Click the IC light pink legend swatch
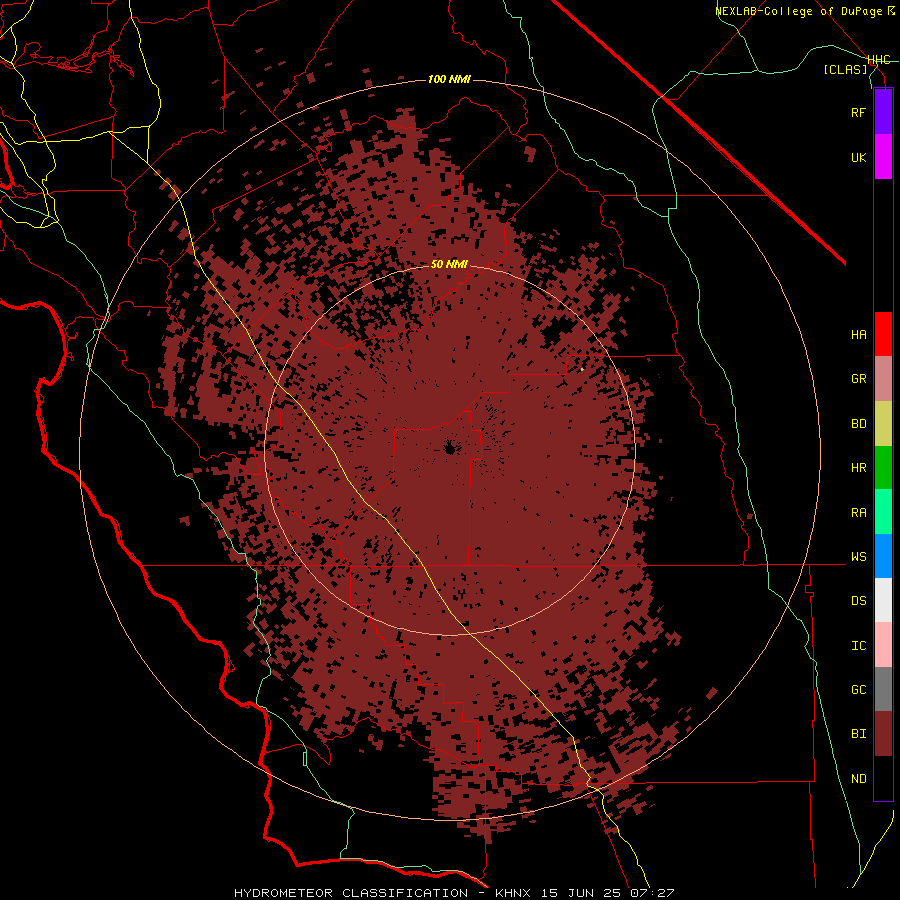 point(883,645)
